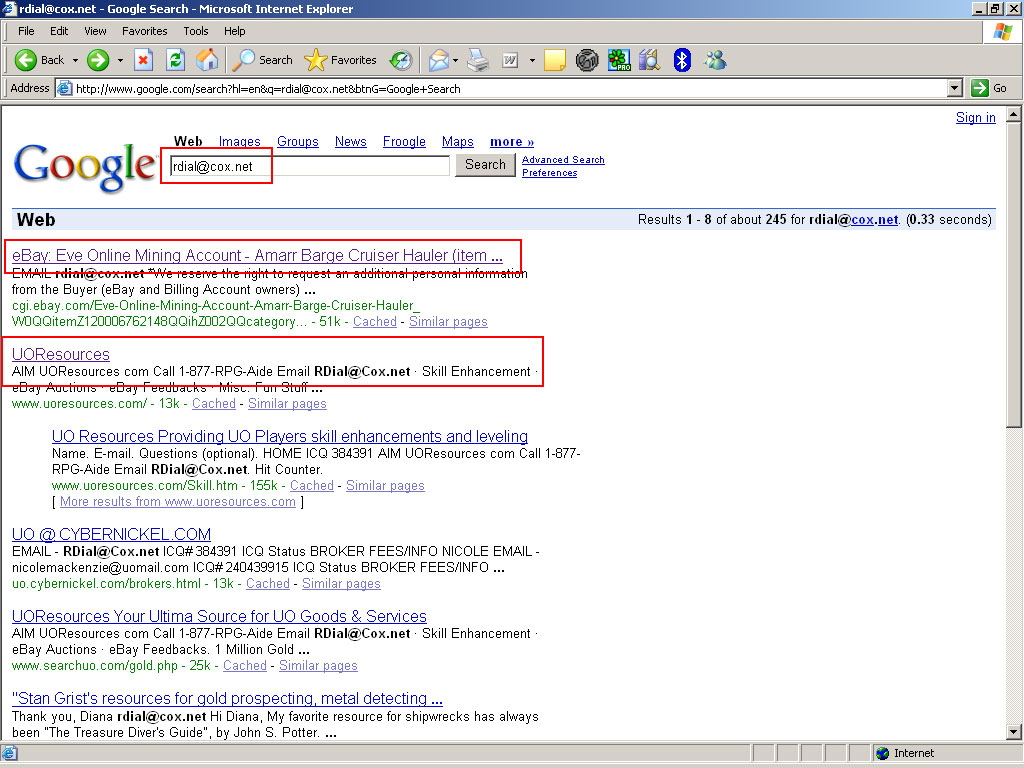Open More results from www.uoresources.com
1024x768 pixels.
point(178,502)
